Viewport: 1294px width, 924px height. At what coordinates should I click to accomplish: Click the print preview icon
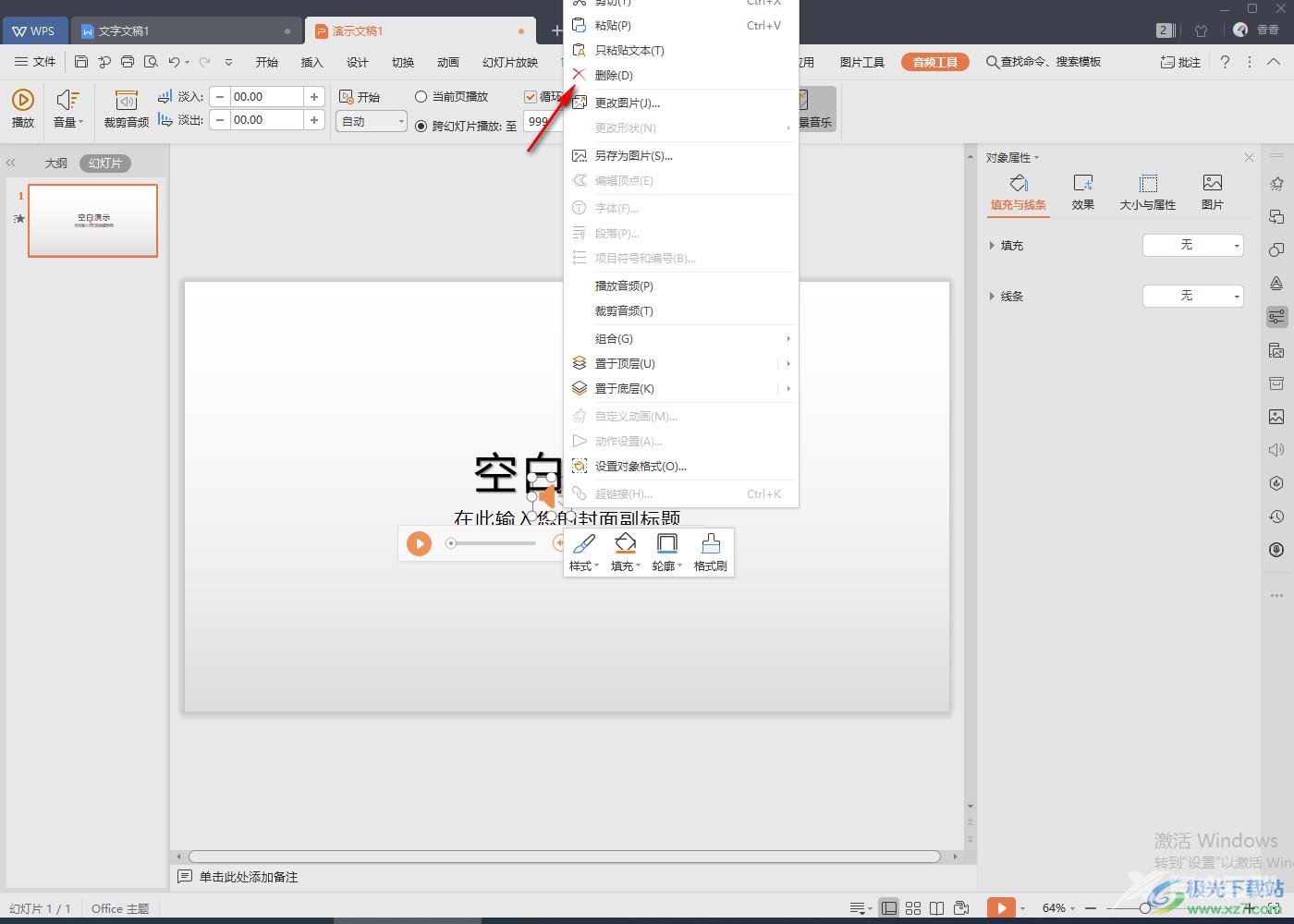coord(151,62)
